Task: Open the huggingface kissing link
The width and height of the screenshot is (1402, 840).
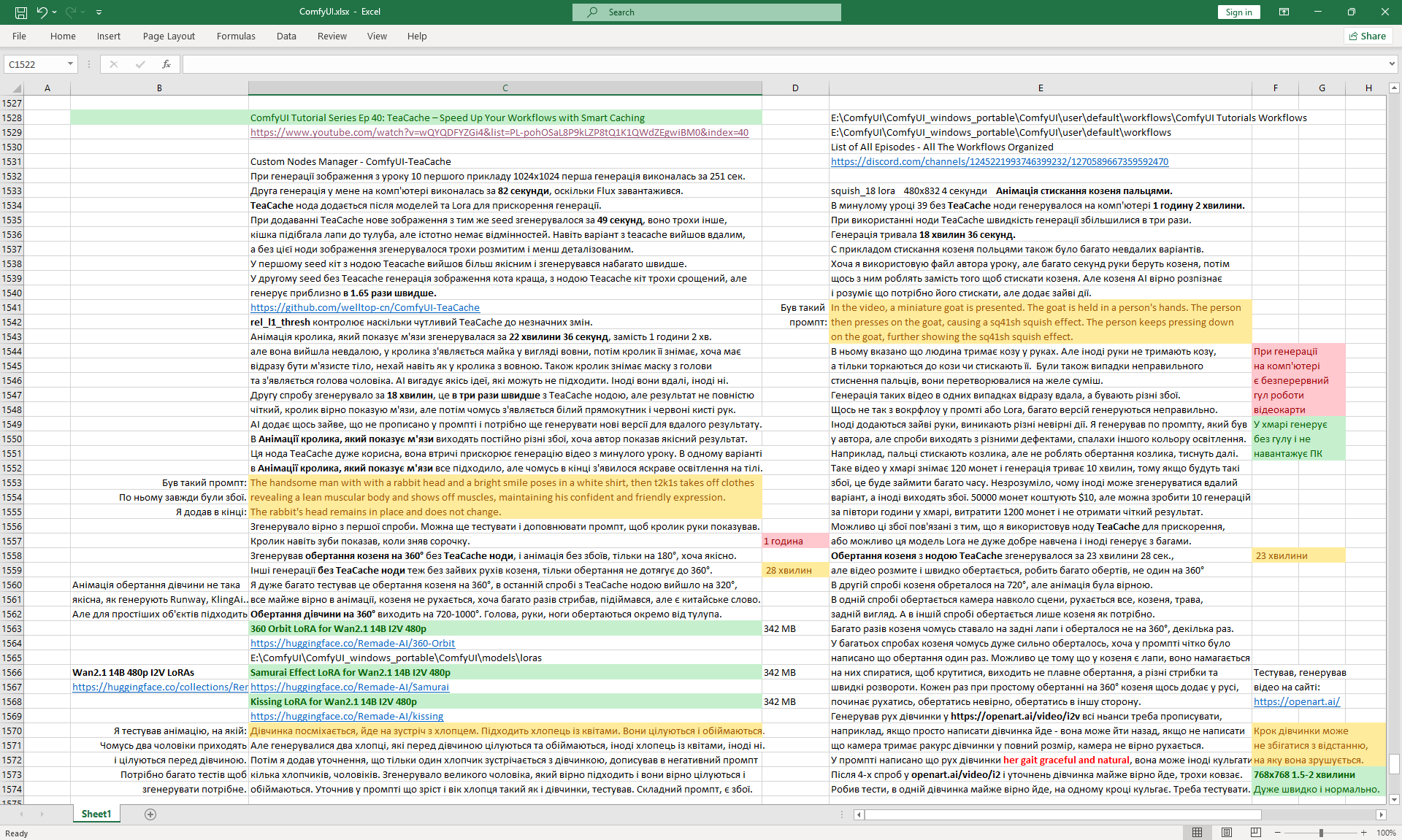Action: tap(347, 716)
